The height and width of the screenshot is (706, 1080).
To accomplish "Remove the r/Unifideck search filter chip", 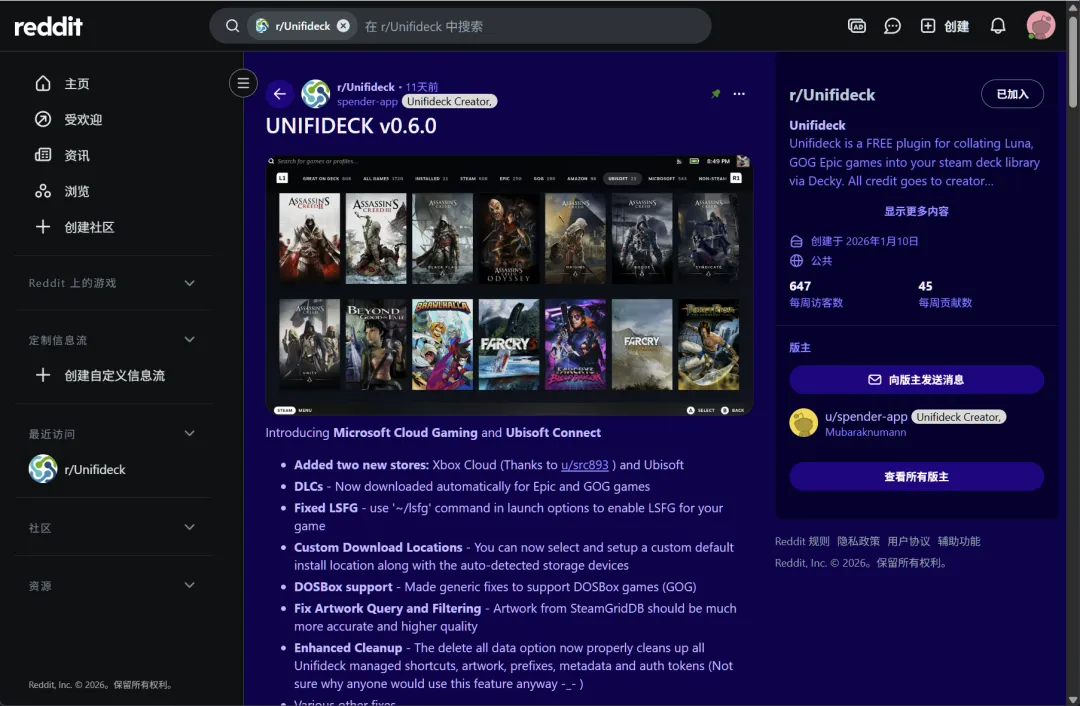I will point(343,26).
